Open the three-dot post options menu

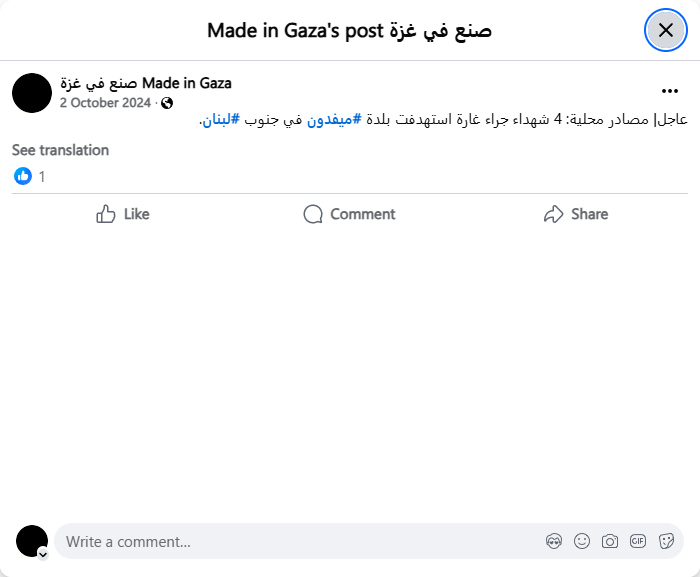[670, 91]
